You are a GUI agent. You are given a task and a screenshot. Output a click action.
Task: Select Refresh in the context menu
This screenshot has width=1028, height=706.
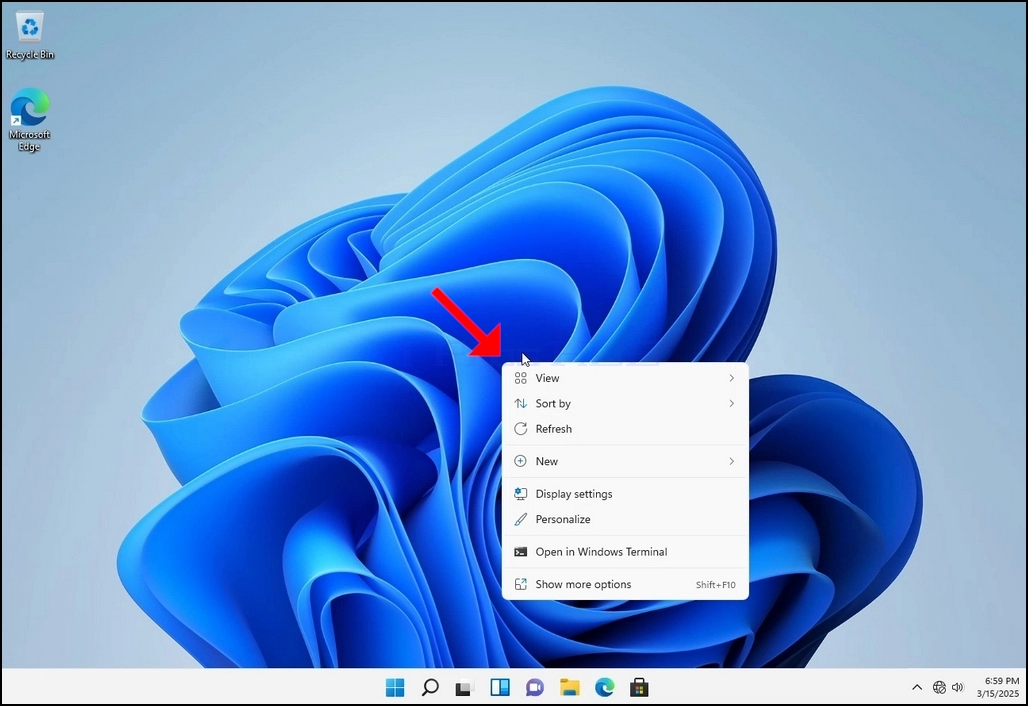[625, 429]
